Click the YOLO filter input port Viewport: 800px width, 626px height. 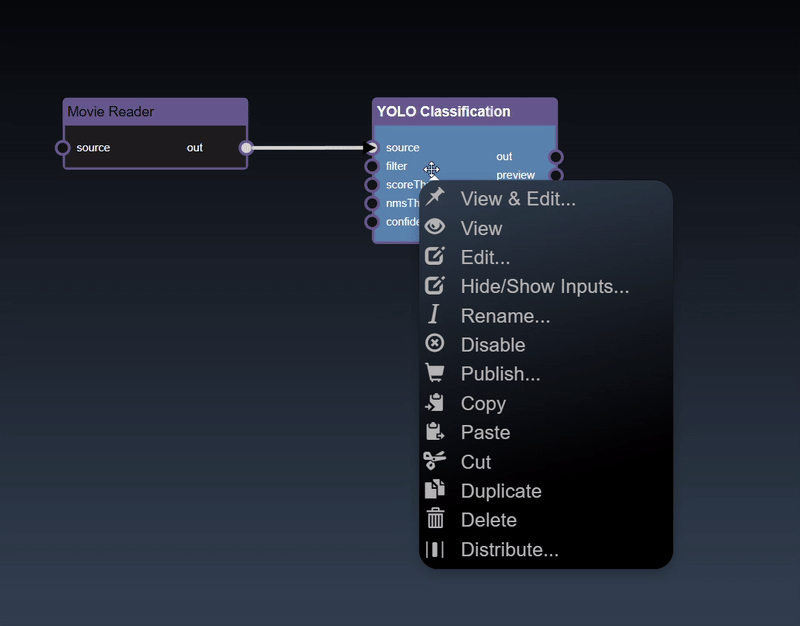point(372,166)
